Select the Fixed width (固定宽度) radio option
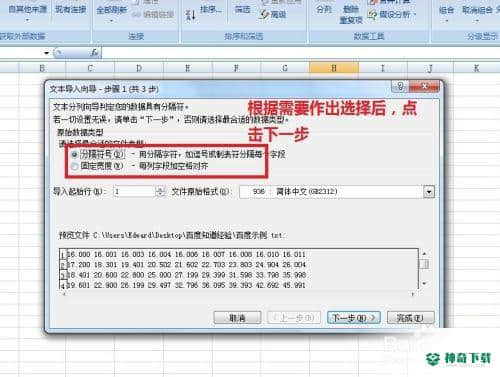 (x=75, y=166)
